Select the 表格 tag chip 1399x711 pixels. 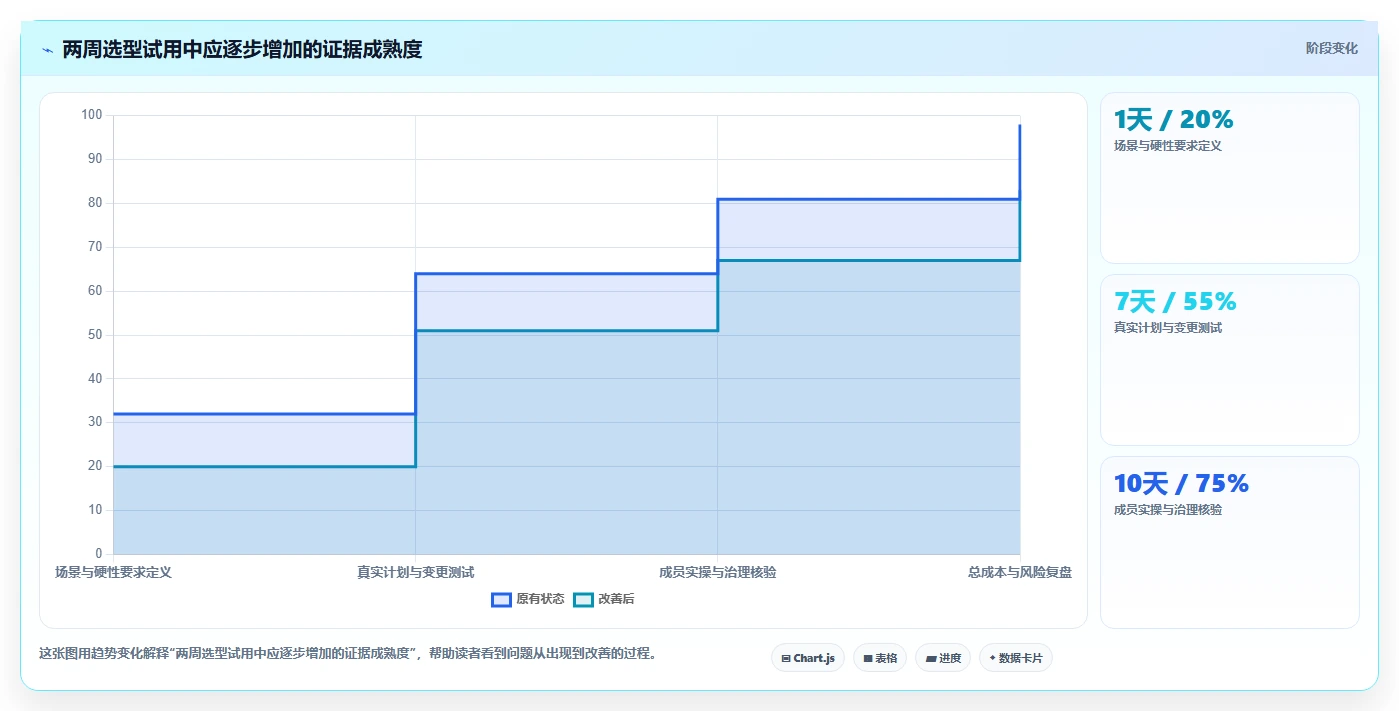[880, 658]
